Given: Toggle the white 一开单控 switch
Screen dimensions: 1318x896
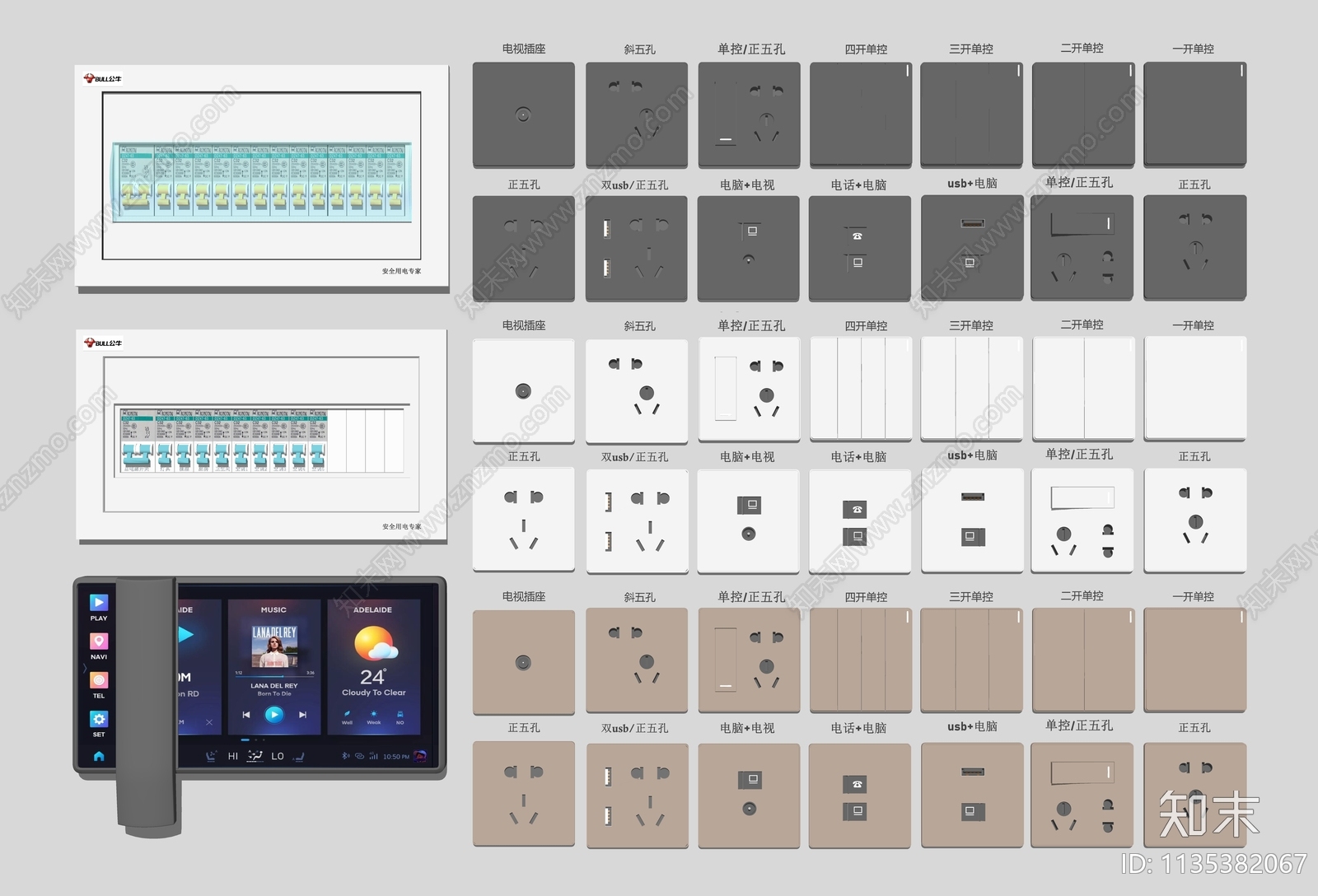Looking at the screenshot, I should coord(1195,387).
